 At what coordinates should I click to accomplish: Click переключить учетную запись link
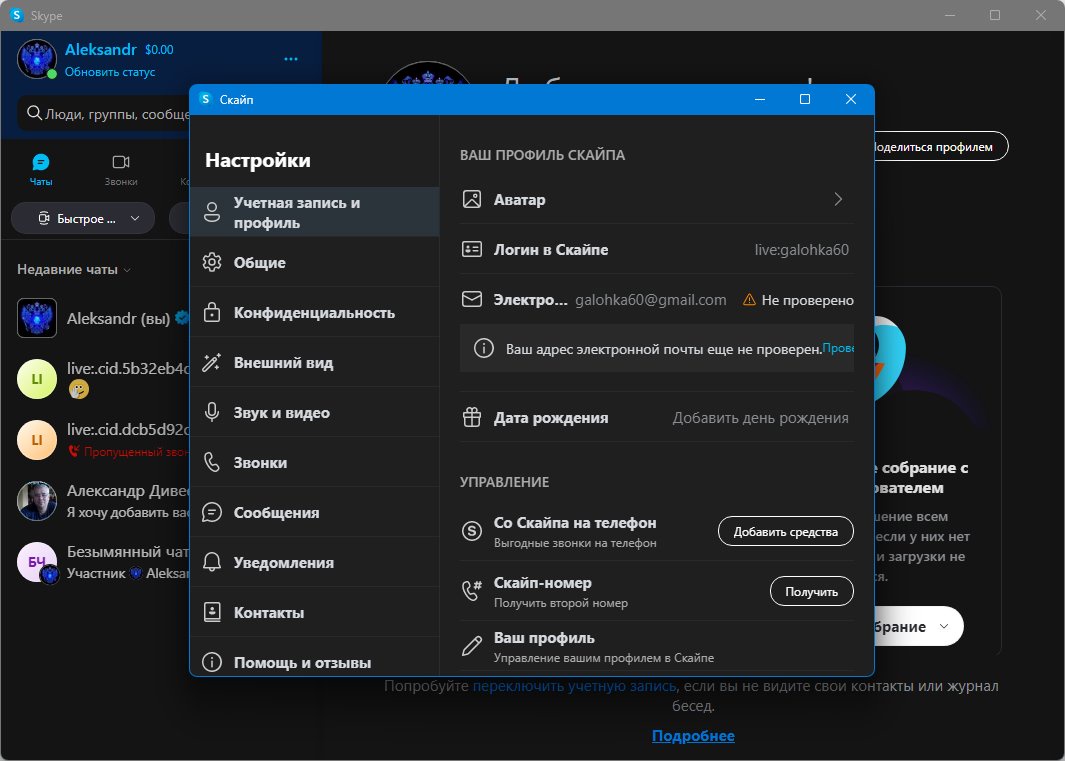pos(574,686)
